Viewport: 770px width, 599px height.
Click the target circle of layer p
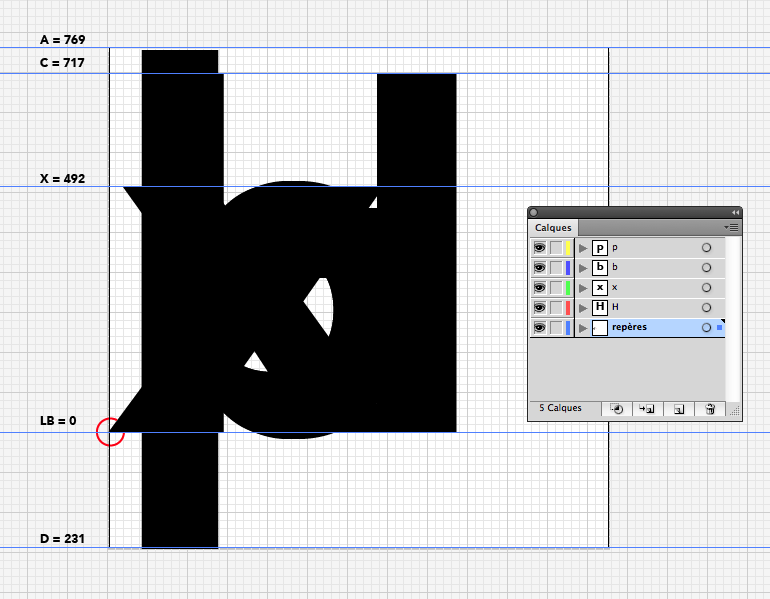click(706, 248)
